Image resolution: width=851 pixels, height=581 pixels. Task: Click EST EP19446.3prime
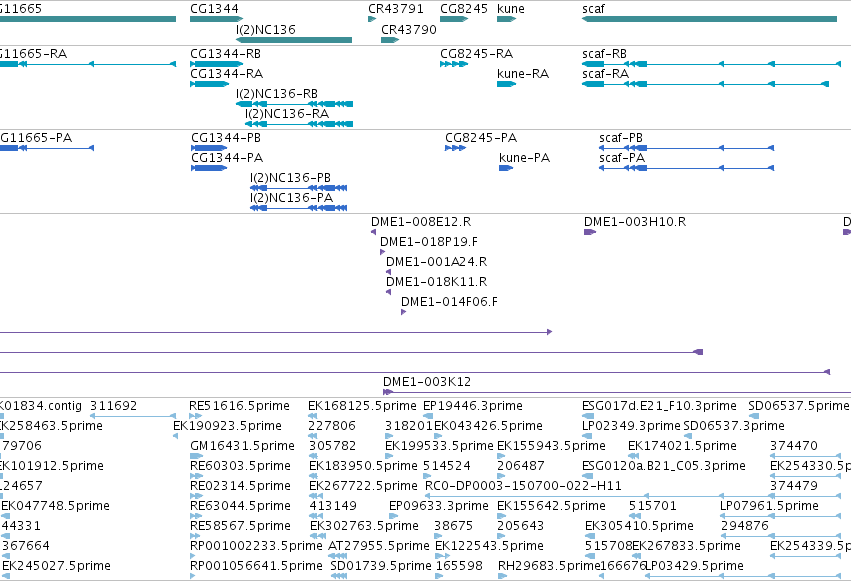(x=428, y=417)
